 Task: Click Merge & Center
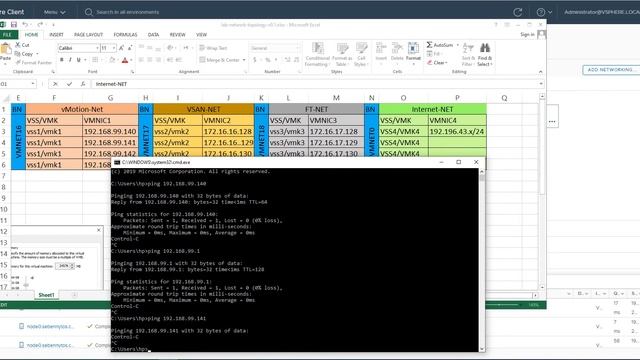click(220, 60)
